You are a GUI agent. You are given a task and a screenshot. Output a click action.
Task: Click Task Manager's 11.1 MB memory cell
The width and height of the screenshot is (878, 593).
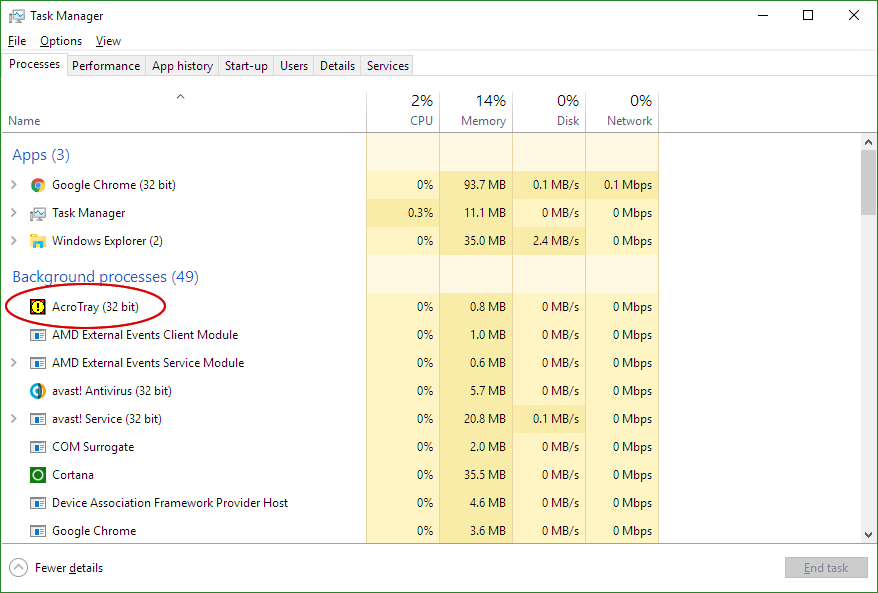pos(476,213)
